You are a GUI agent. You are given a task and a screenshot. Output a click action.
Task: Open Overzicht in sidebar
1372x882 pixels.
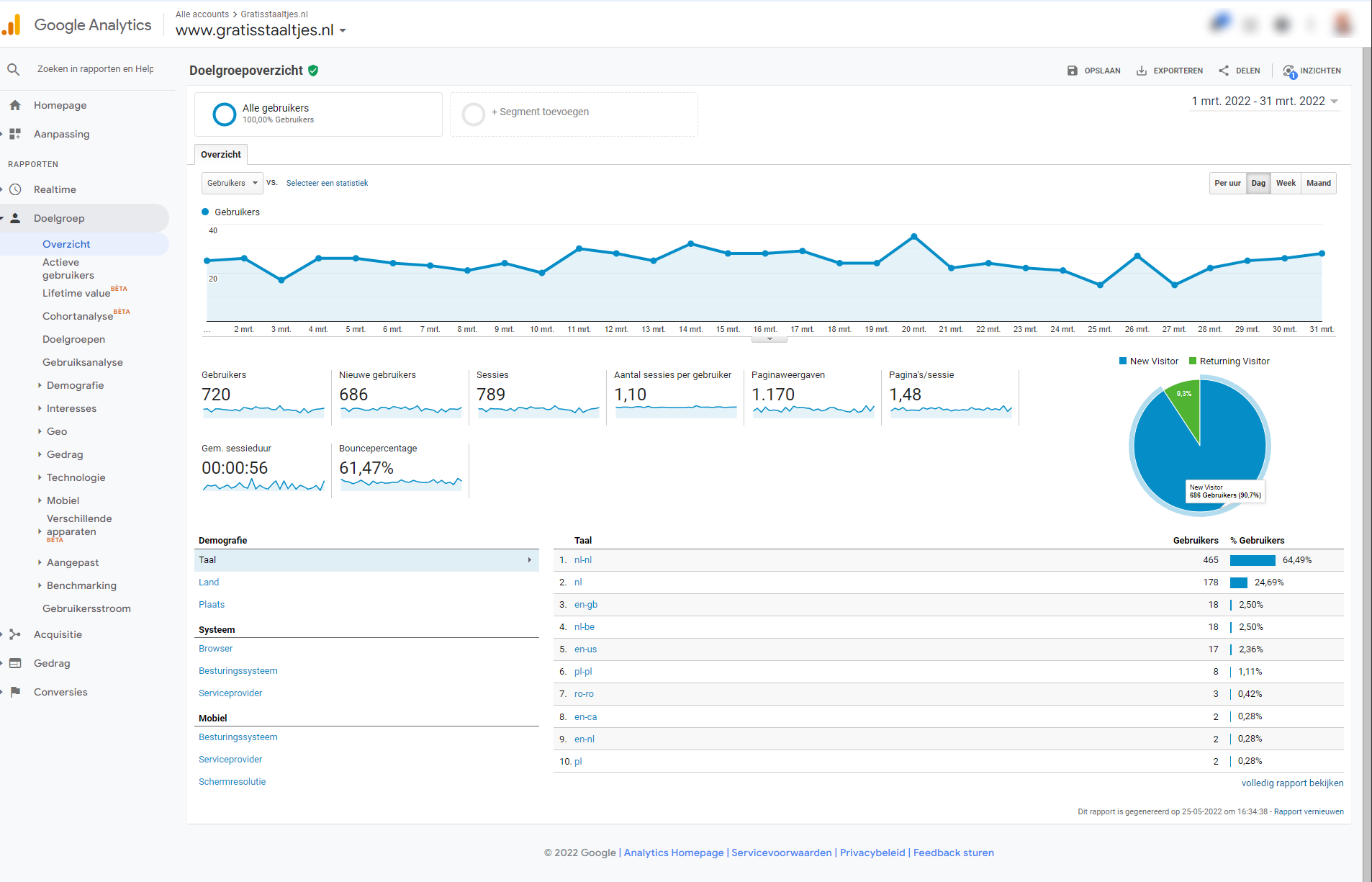click(66, 244)
